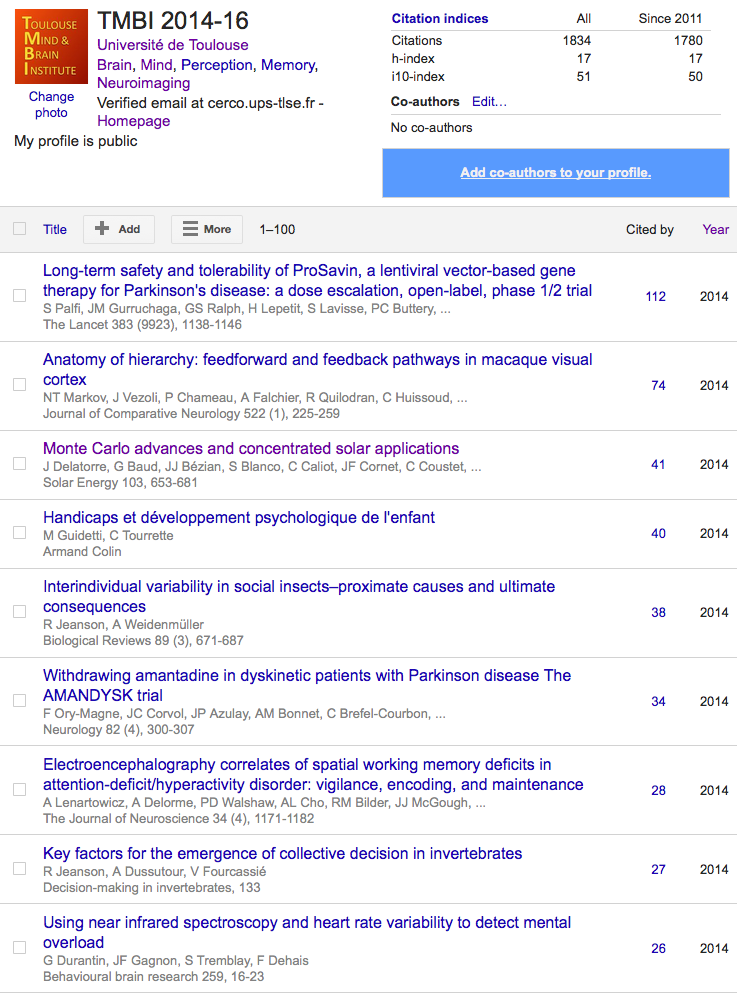
Task: Sort articles by Title column header
Action: pyautogui.click(x=55, y=229)
